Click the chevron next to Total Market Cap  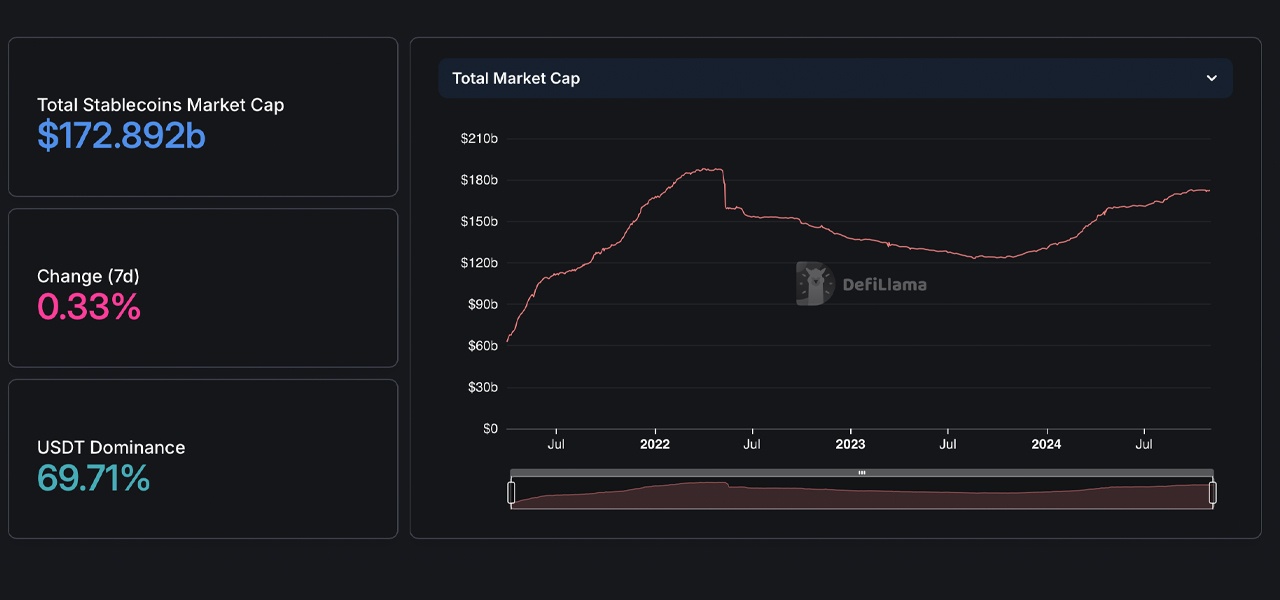(x=1212, y=78)
